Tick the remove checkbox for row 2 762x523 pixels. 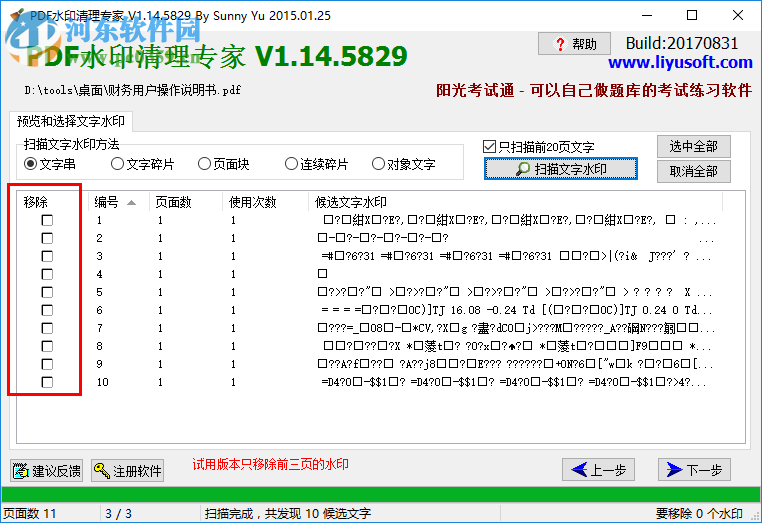pos(47,238)
